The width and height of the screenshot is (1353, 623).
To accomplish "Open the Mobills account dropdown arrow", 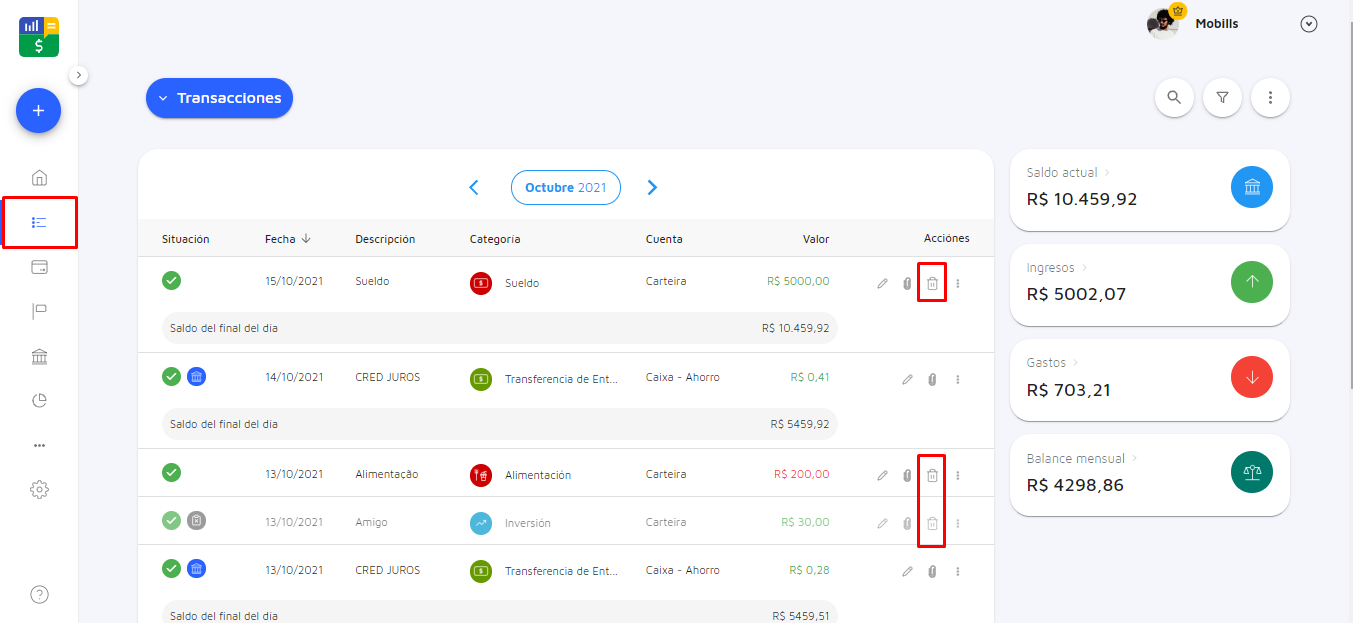I will click(x=1309, y=24).
